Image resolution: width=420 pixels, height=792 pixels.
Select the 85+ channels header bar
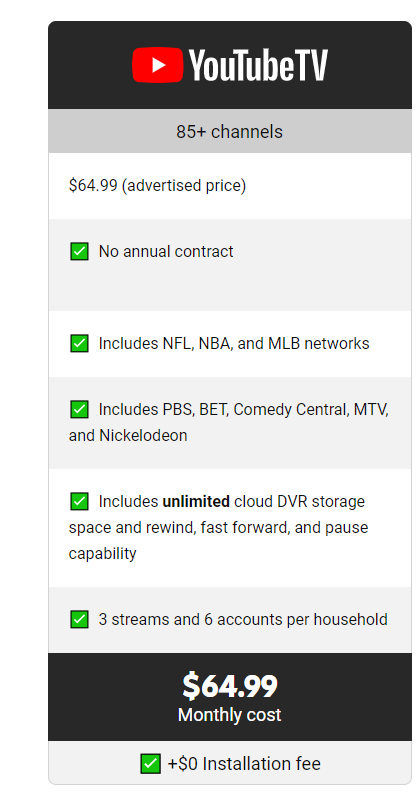point(230,131)
